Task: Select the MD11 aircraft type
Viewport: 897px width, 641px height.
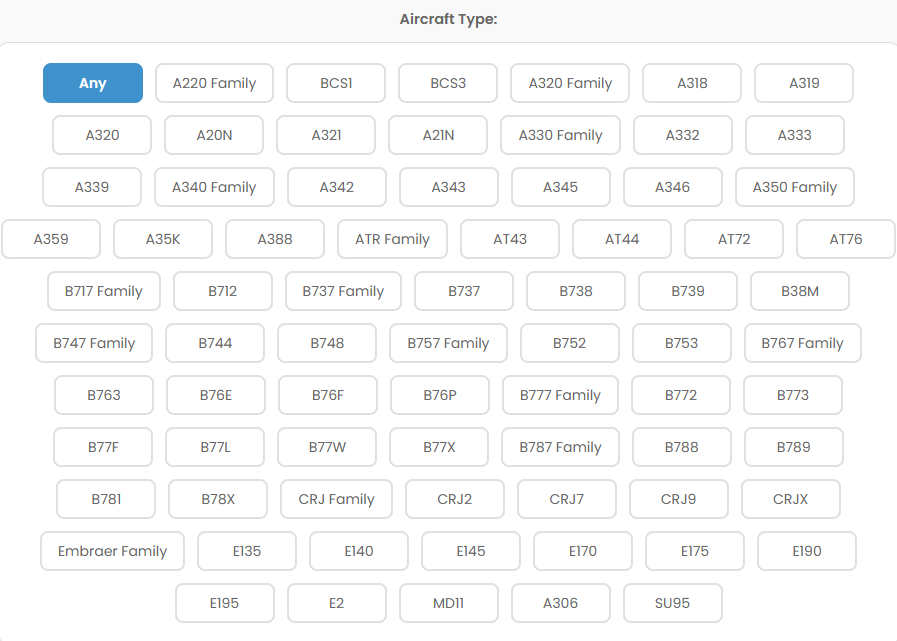Action: click(448, 603)
